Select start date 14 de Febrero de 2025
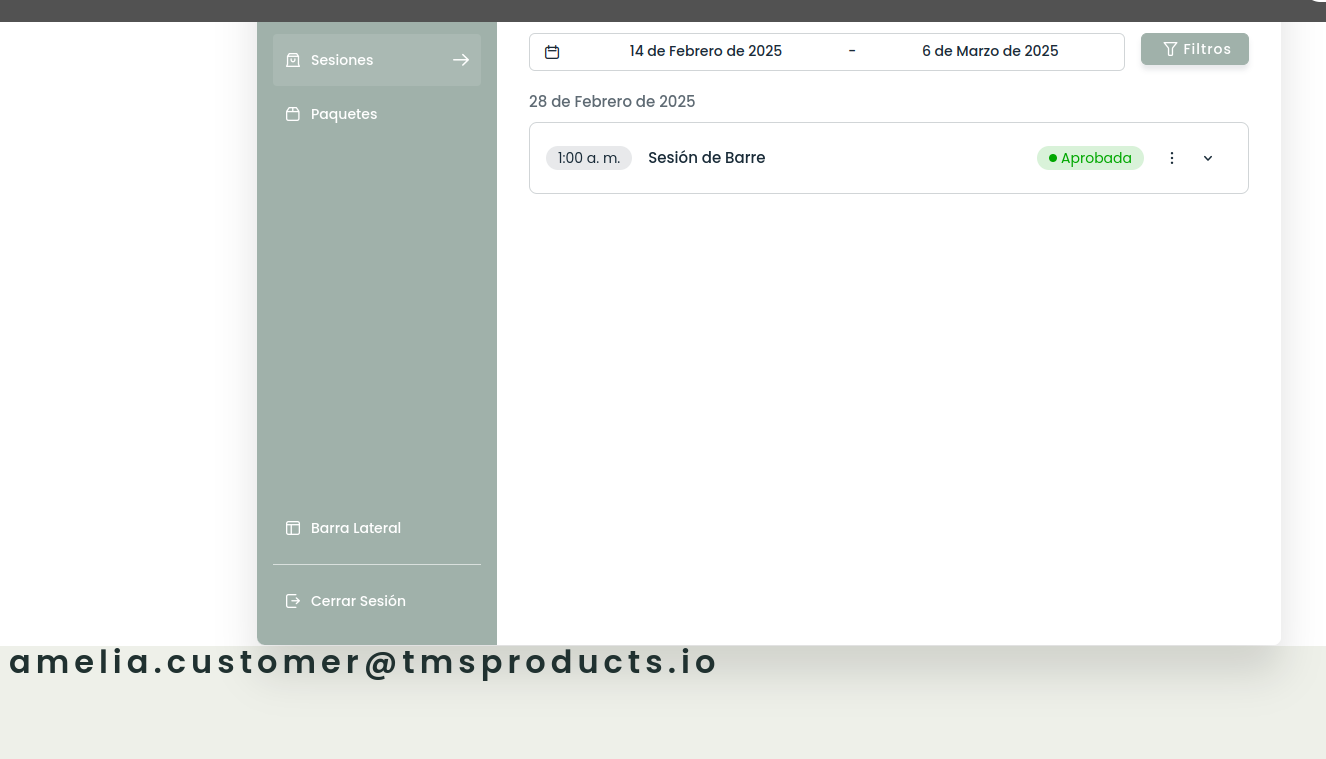1326x759 pixels. 705,51
